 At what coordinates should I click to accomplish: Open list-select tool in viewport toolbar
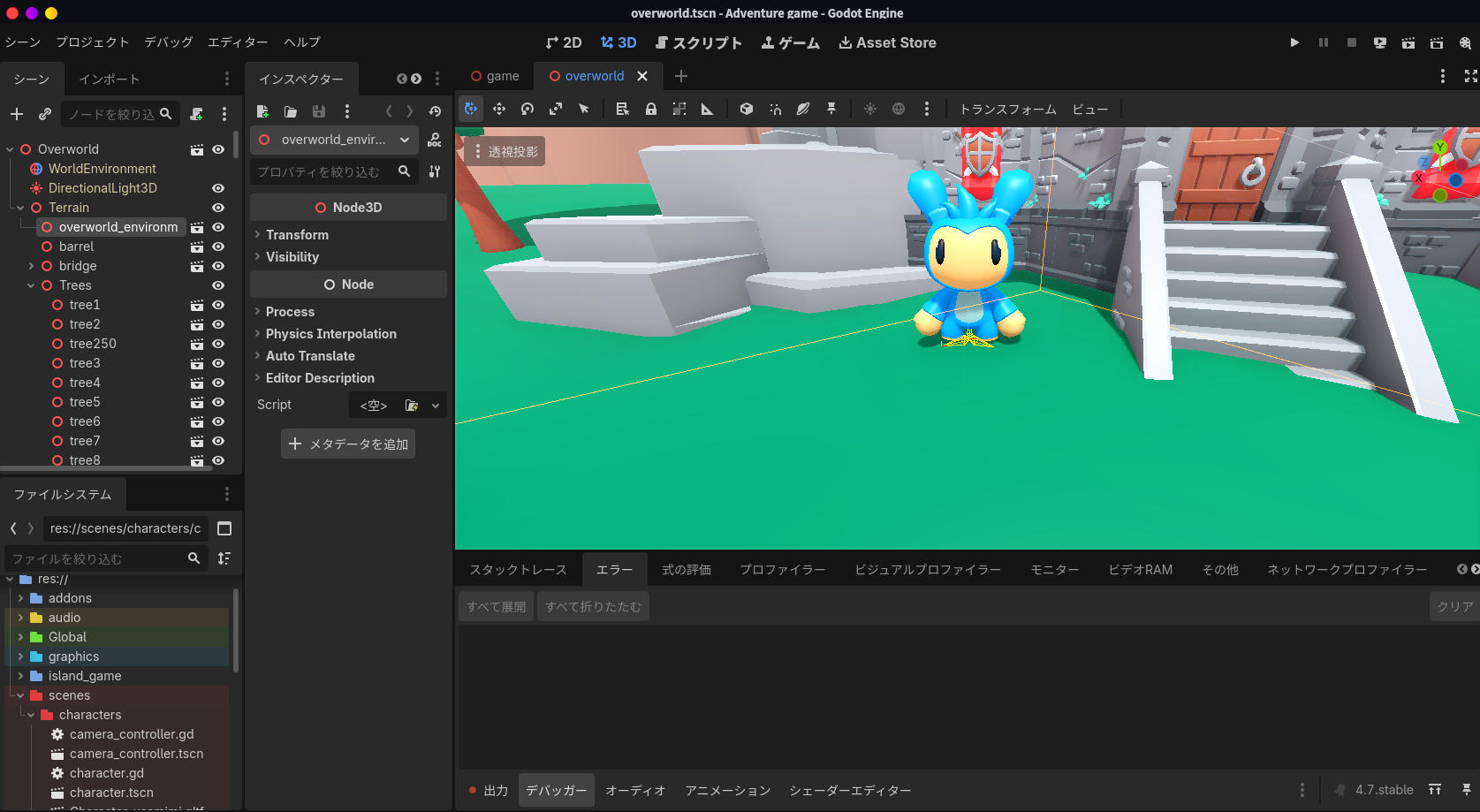point(623,109)
